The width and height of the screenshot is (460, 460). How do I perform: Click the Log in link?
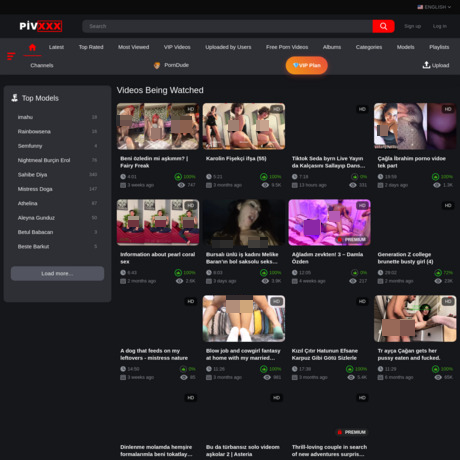pyautogui.click(x=440, y=26)
